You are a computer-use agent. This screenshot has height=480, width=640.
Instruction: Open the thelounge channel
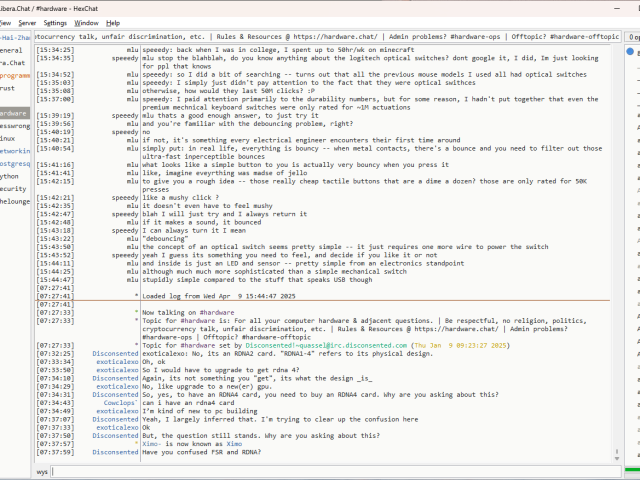14,201
